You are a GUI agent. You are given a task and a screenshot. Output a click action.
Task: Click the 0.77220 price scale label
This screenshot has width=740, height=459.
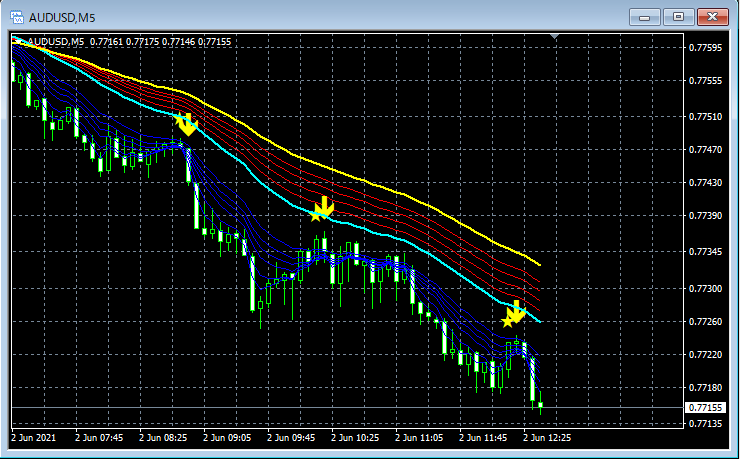coord(705,354)
